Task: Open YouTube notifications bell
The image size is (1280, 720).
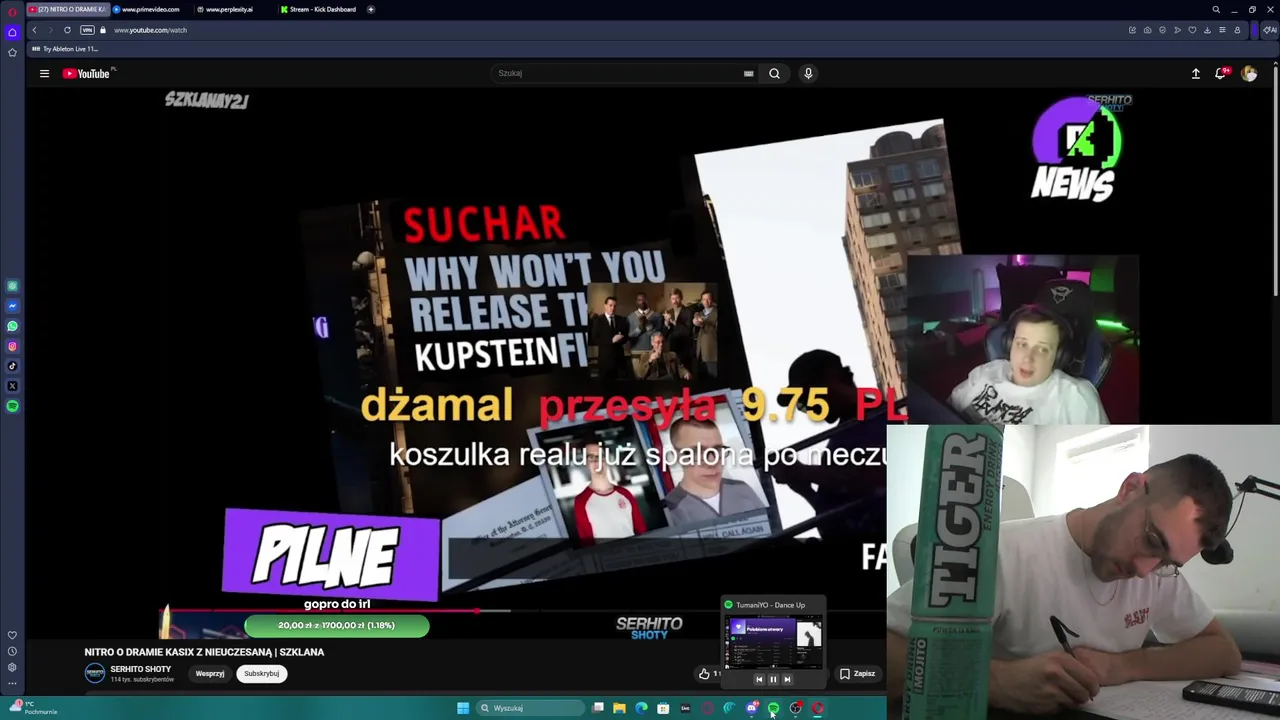Action: coord(1221,73)
